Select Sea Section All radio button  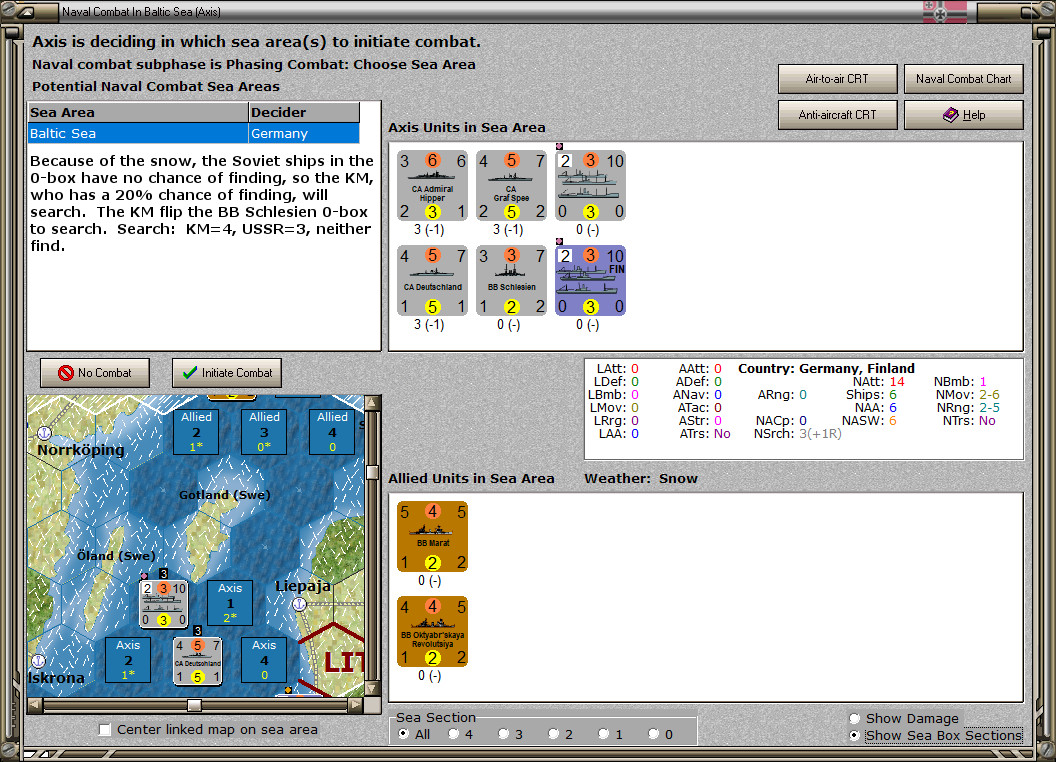point(403,734)
